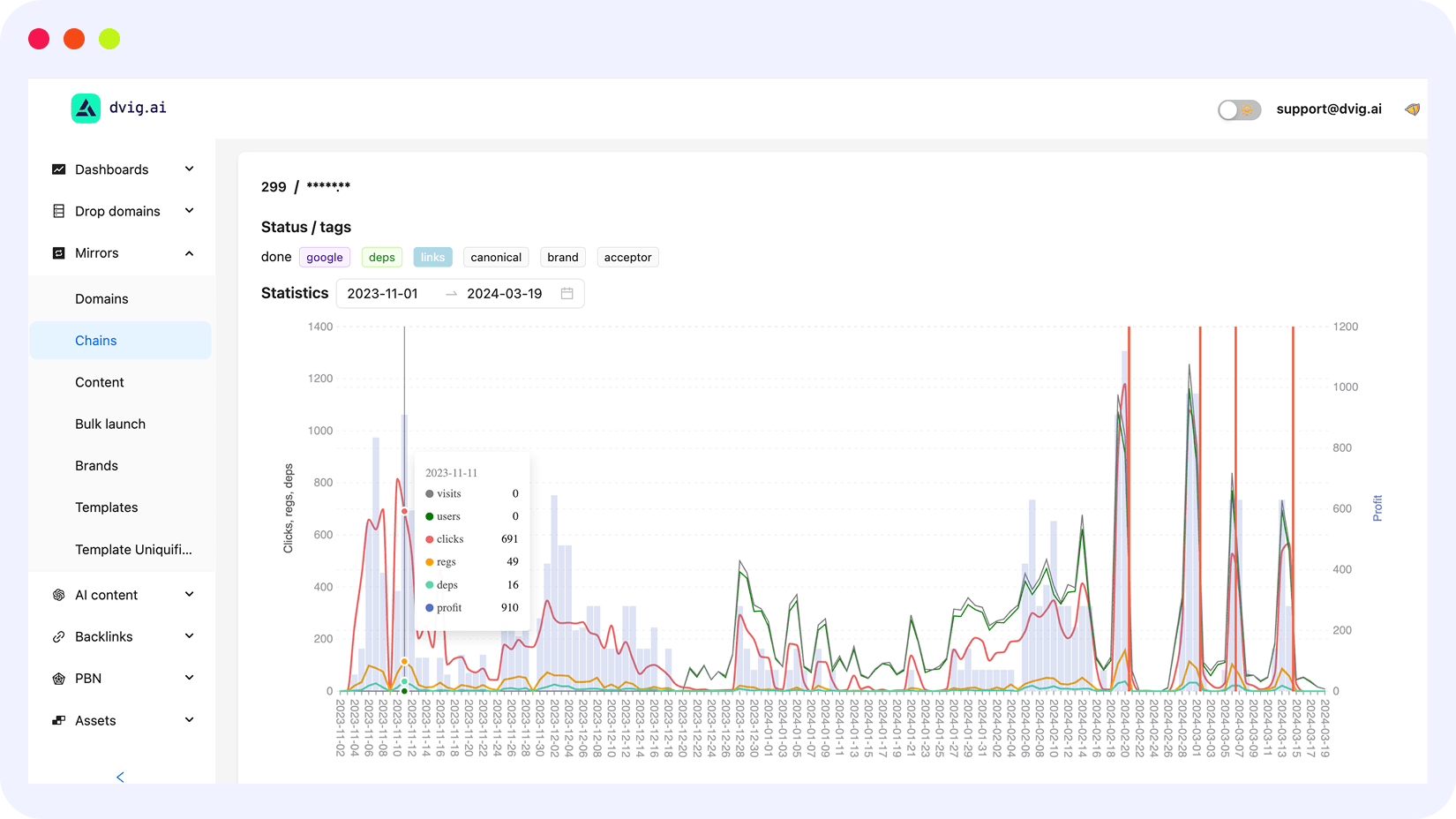1456x819 pixels.
Task: Click the PBN icon in sidebar
Action: tap(59, 679)
